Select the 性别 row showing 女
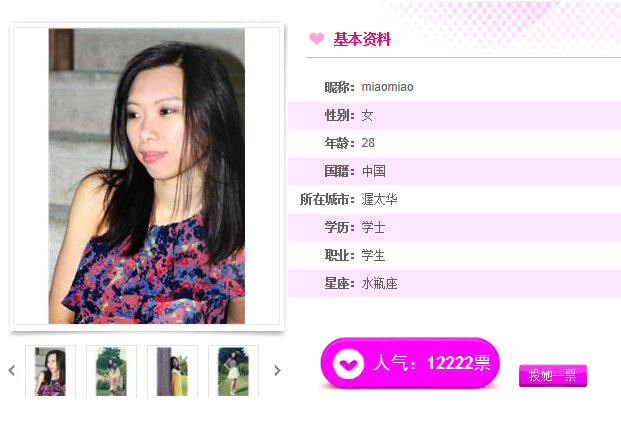This screenshot has width=621, height=426. (454, 115)
